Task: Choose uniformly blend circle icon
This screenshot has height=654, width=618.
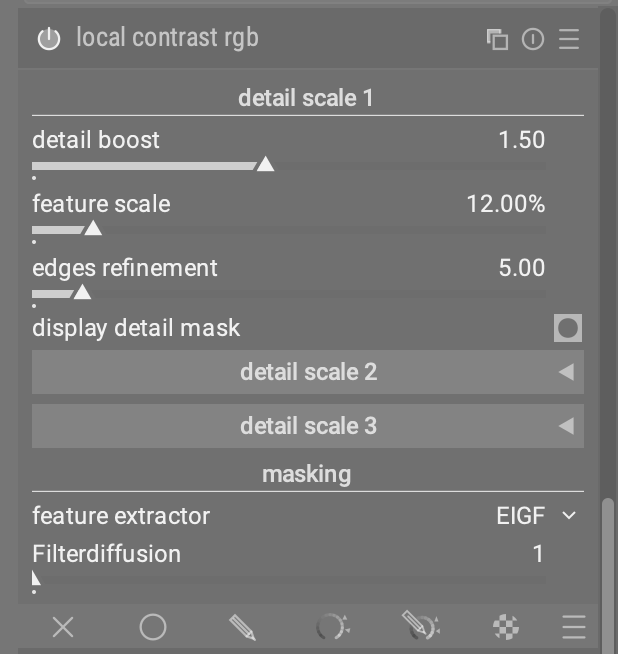Action: point(153,626)
